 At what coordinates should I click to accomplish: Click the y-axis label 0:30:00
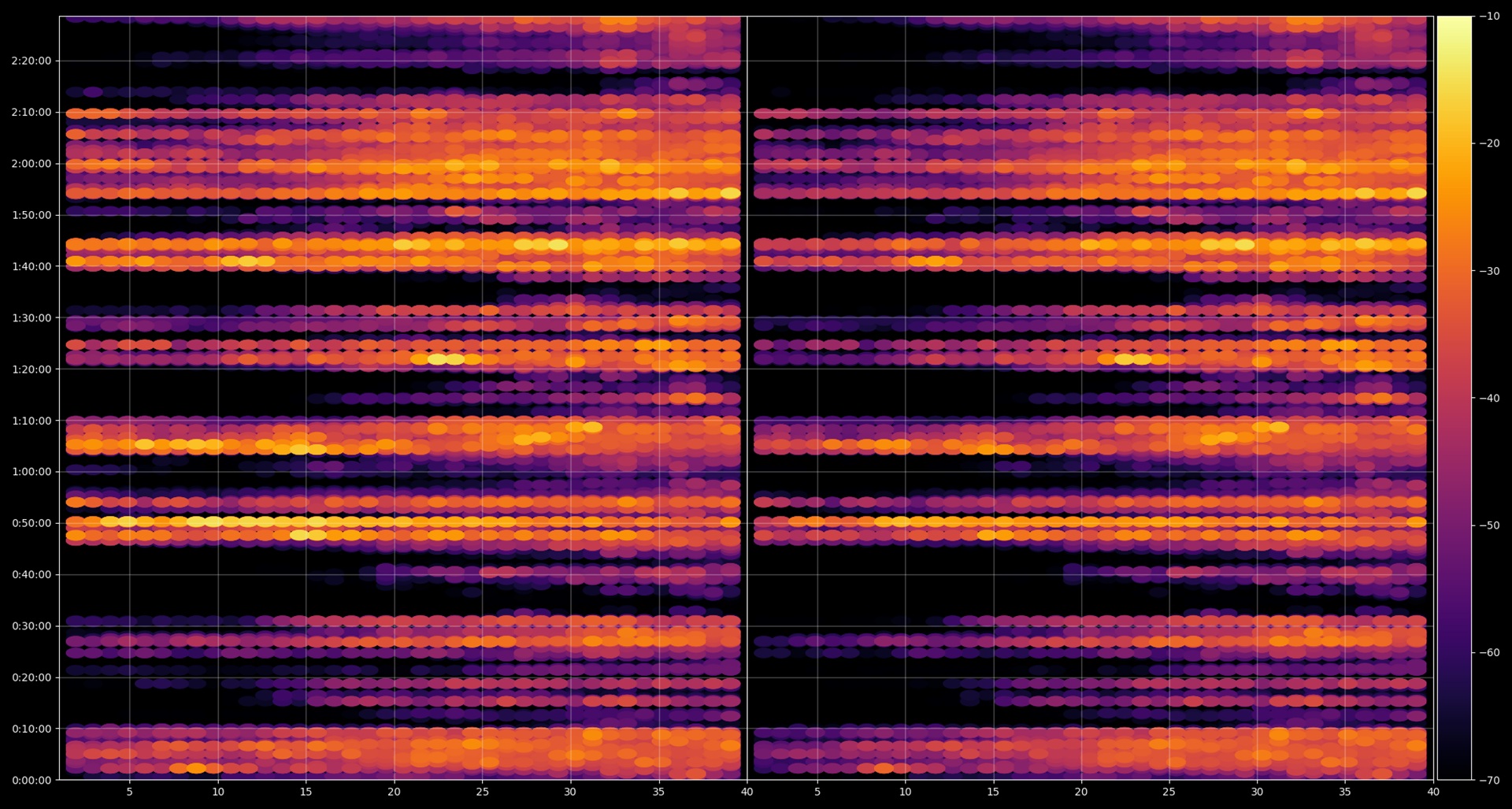(31, 626)
